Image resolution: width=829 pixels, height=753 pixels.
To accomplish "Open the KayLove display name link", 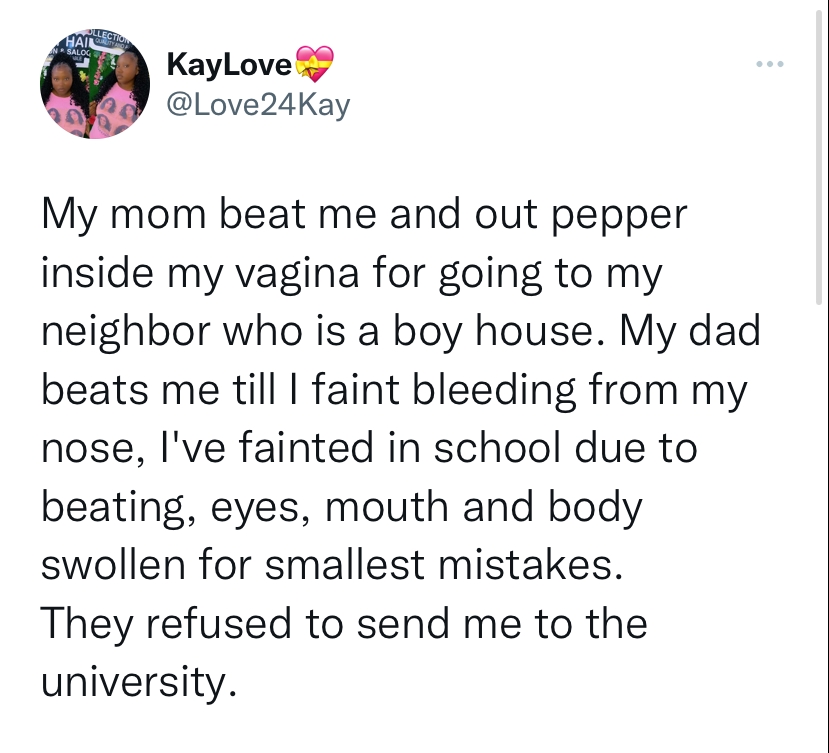I will point(229,65).
